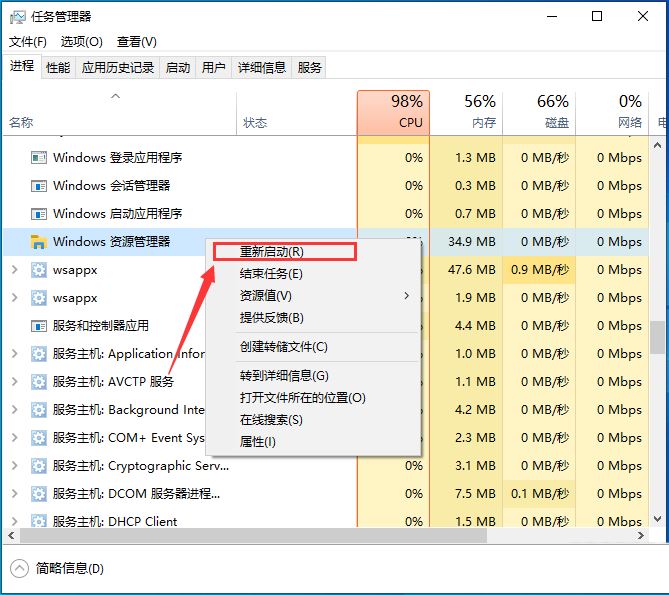Open the 资源值(V) submenu arrow
Image resolution: width=669 pixels, height=595 pixels.
click(407, 296)
